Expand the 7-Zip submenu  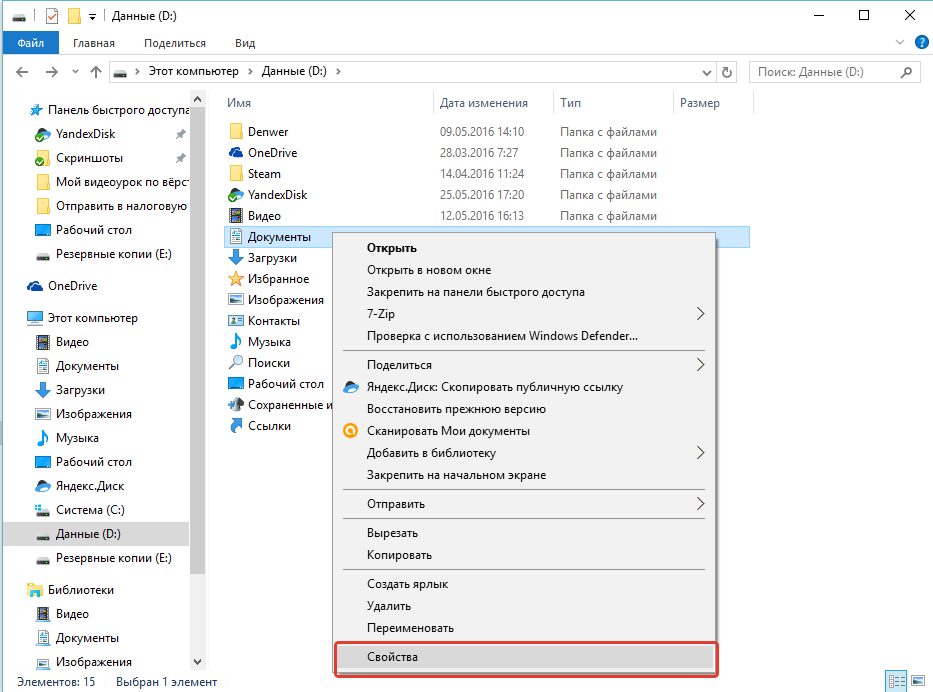pyautogui.click(x=700, y=314)
